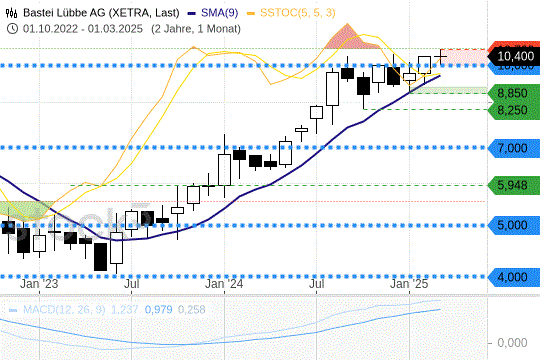Click the SSTOC(5, 5, 3) legend entry
Image resolution: width=540 pixels, height=360 pixels.
[291, 13]
